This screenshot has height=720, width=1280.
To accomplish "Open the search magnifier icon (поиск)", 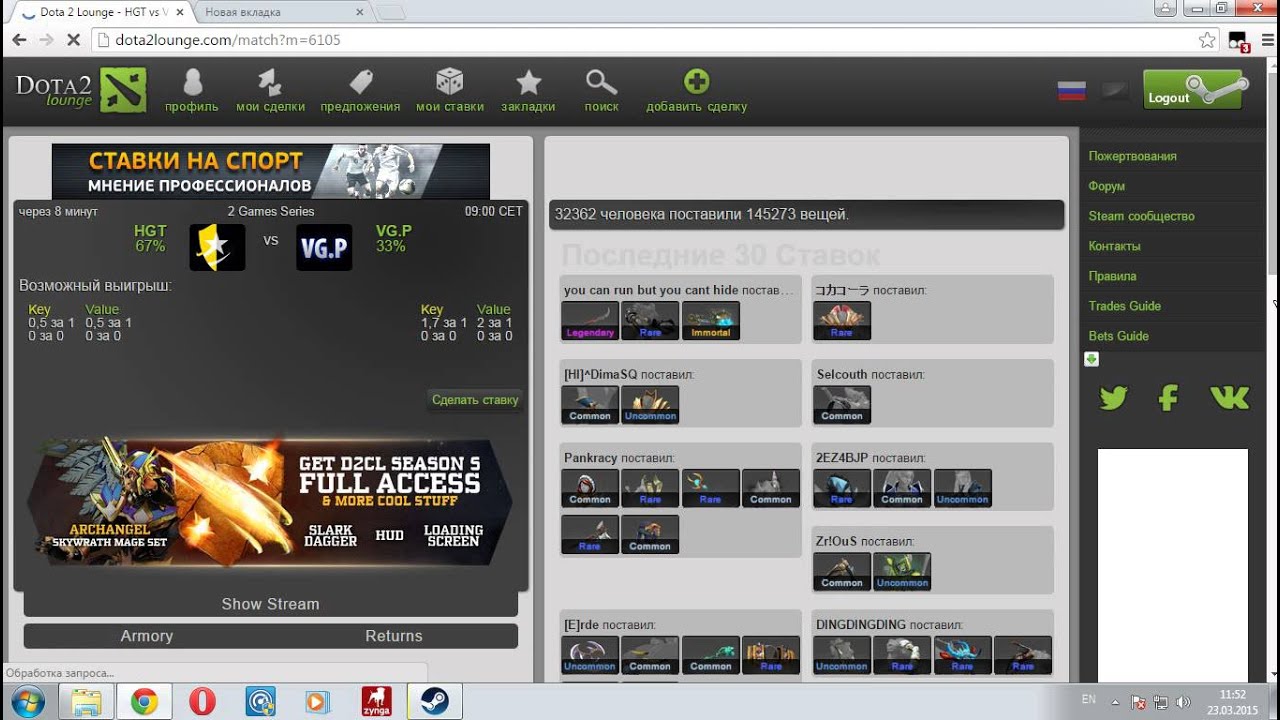I will point(601,82).
